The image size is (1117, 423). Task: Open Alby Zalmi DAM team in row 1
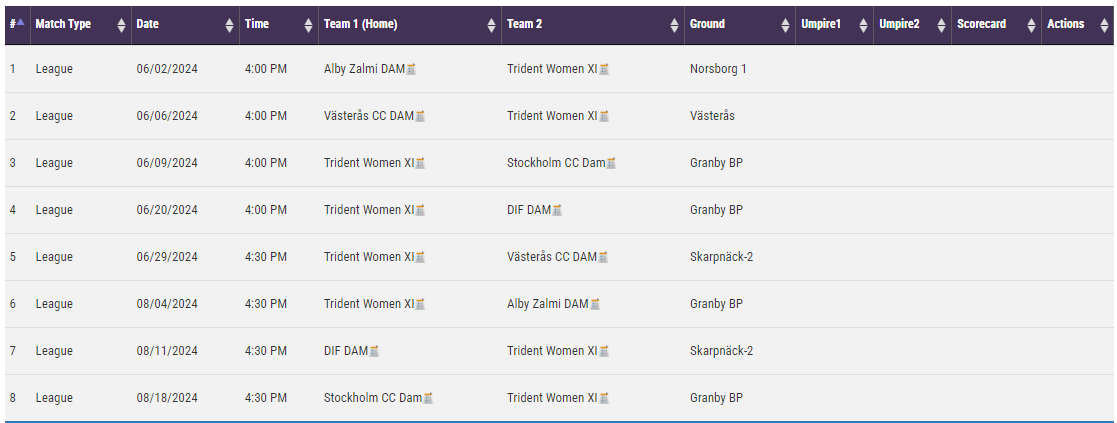click(364, 69)
